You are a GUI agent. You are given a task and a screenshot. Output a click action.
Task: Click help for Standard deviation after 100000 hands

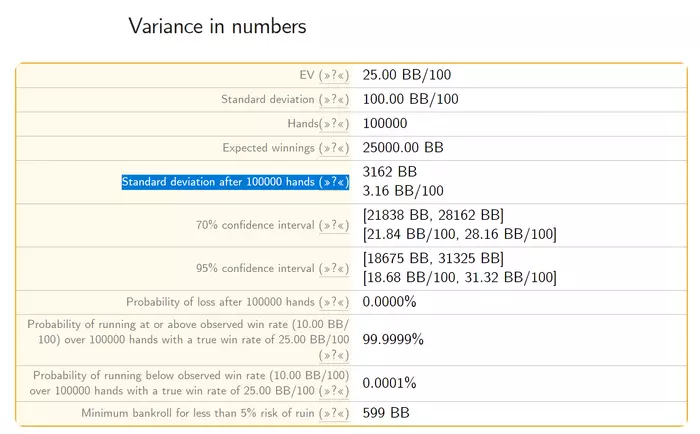pos(334,182)
